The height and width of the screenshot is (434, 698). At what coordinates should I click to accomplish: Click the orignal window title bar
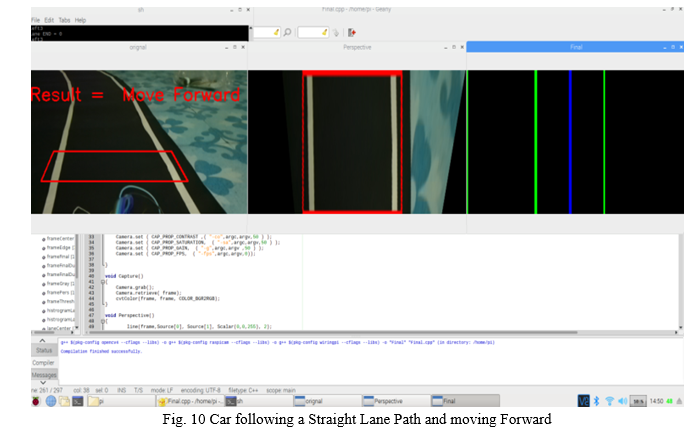point(138,47)
